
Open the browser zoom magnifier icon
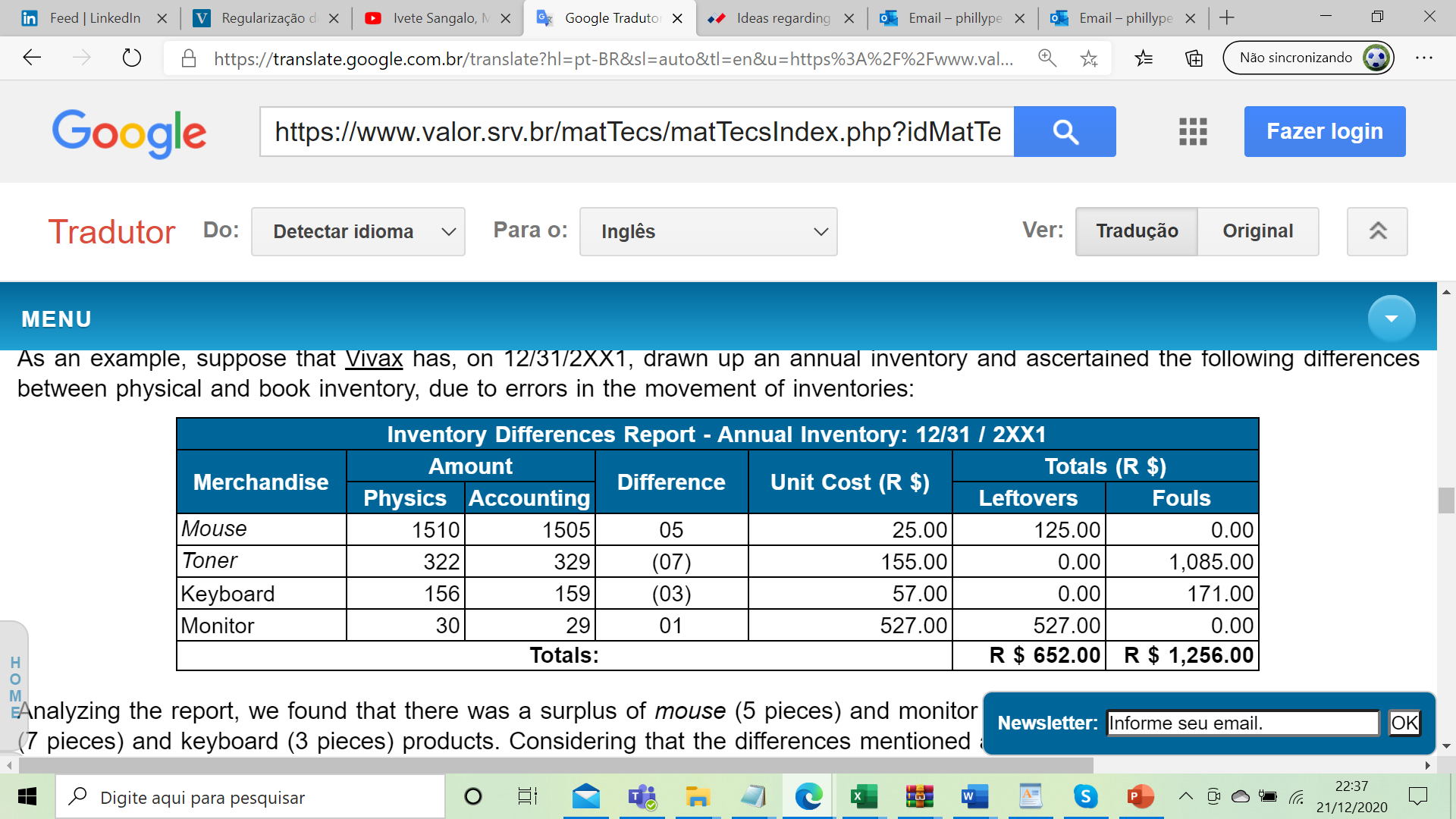[1047, 58]
